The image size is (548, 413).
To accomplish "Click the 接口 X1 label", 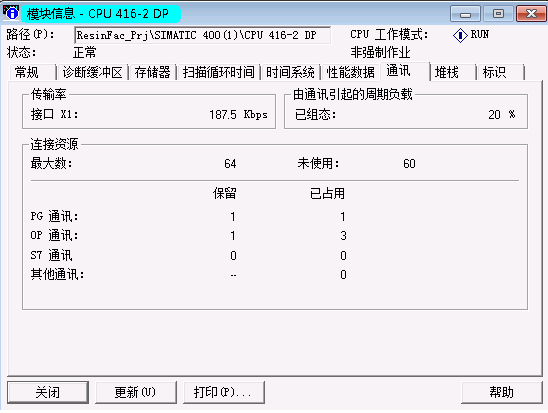I will click(55, 114).
